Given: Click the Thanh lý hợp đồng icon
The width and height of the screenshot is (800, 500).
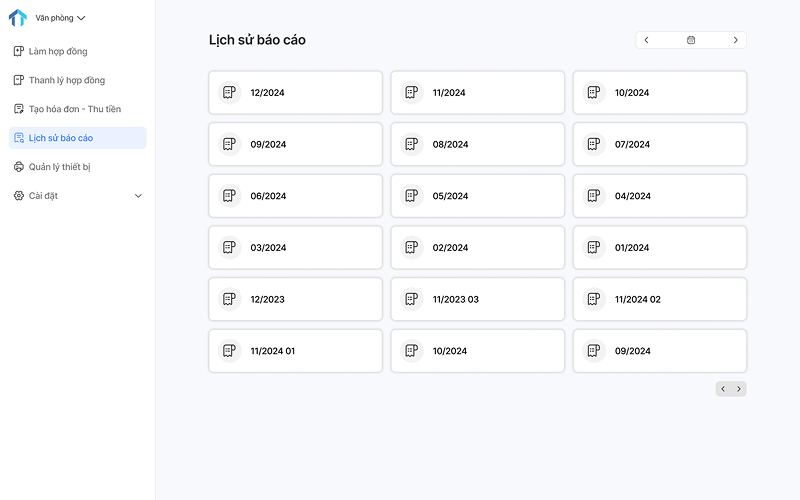Looking at the screenshot, I should (x=19, y=80).
